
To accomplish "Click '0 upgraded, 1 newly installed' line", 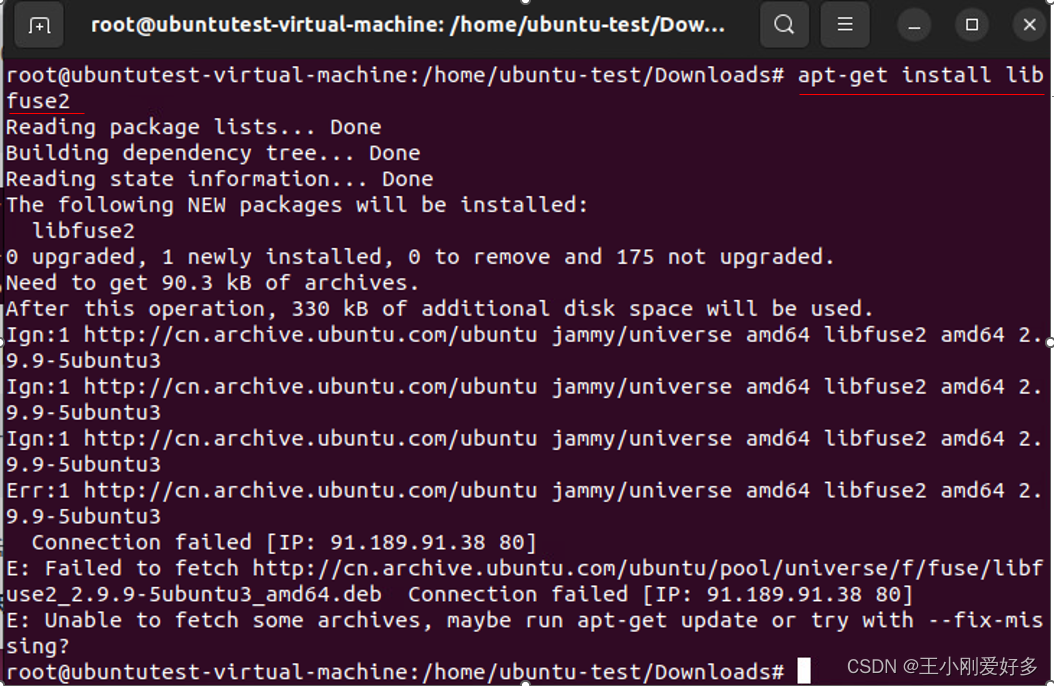I will tap(420, 257).
